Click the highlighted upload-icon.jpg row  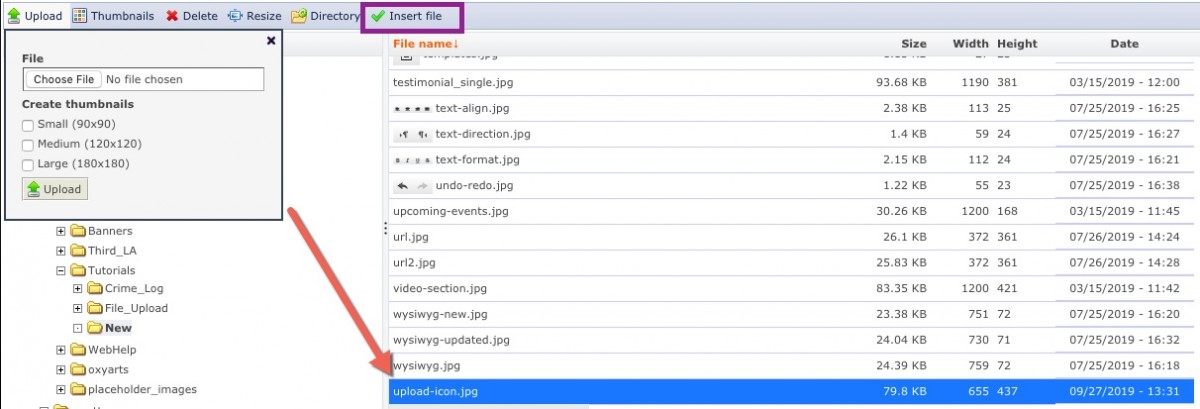point(793,392)
